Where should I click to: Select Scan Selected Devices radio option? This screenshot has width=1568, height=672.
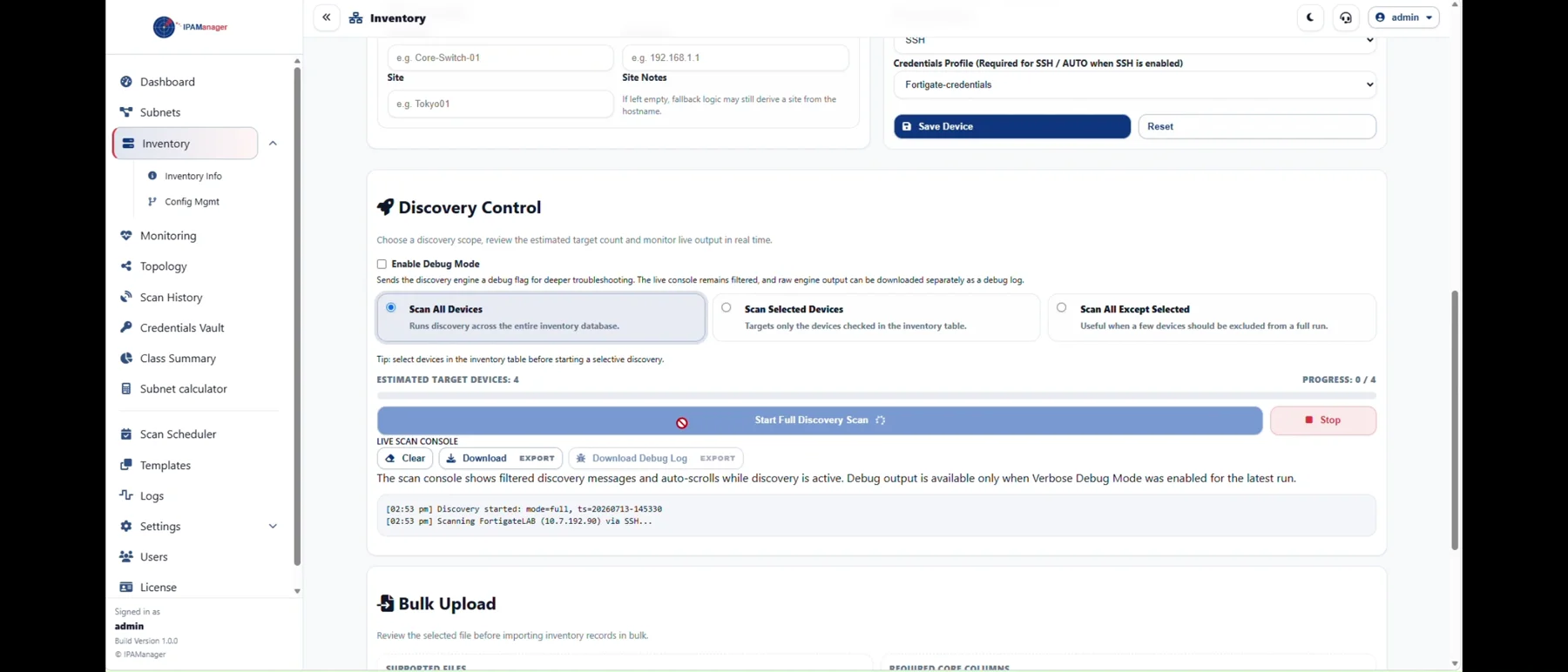tap(727, 307)
